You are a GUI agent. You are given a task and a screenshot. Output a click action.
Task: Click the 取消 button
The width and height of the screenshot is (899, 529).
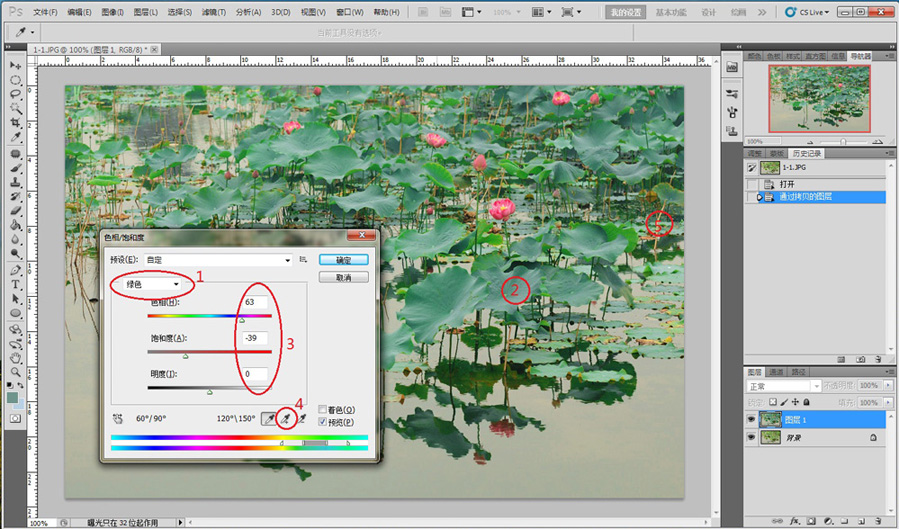343,277
